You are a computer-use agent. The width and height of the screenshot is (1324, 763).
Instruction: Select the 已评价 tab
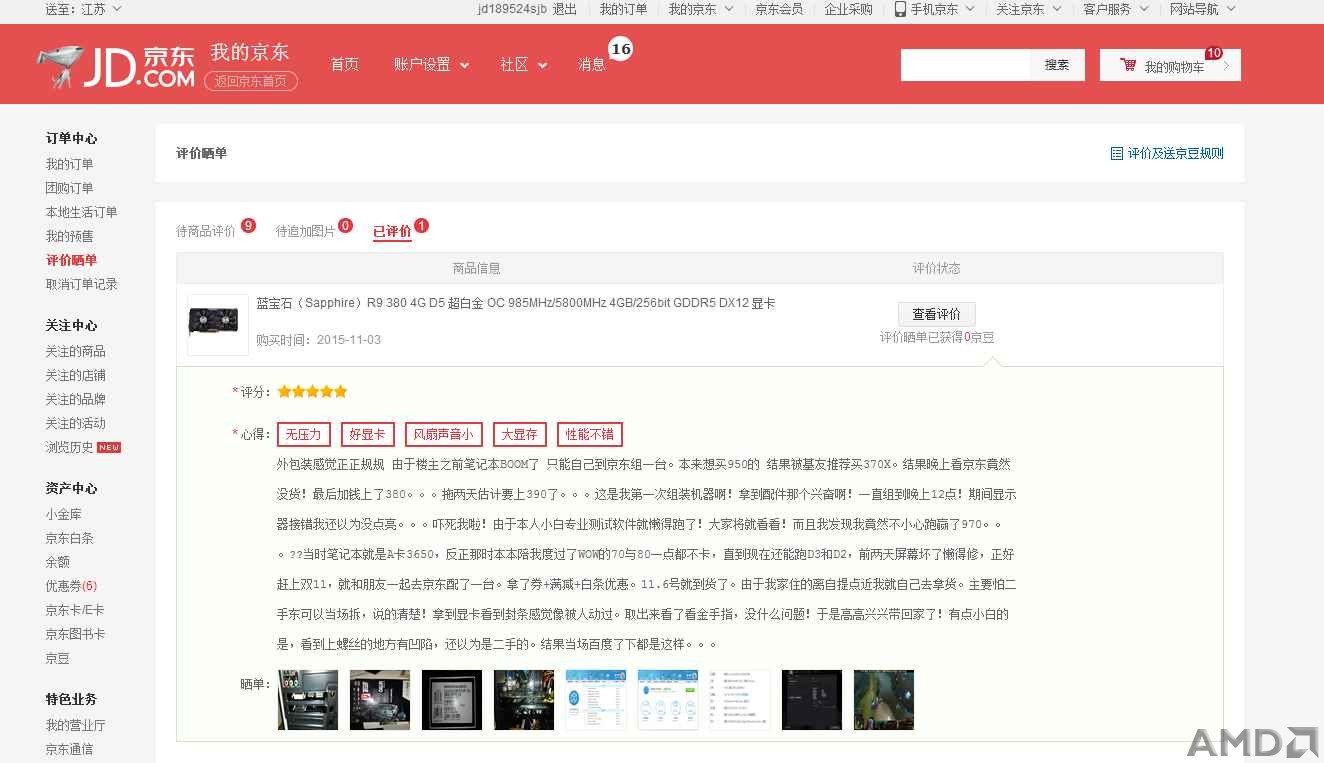[392, 231]
